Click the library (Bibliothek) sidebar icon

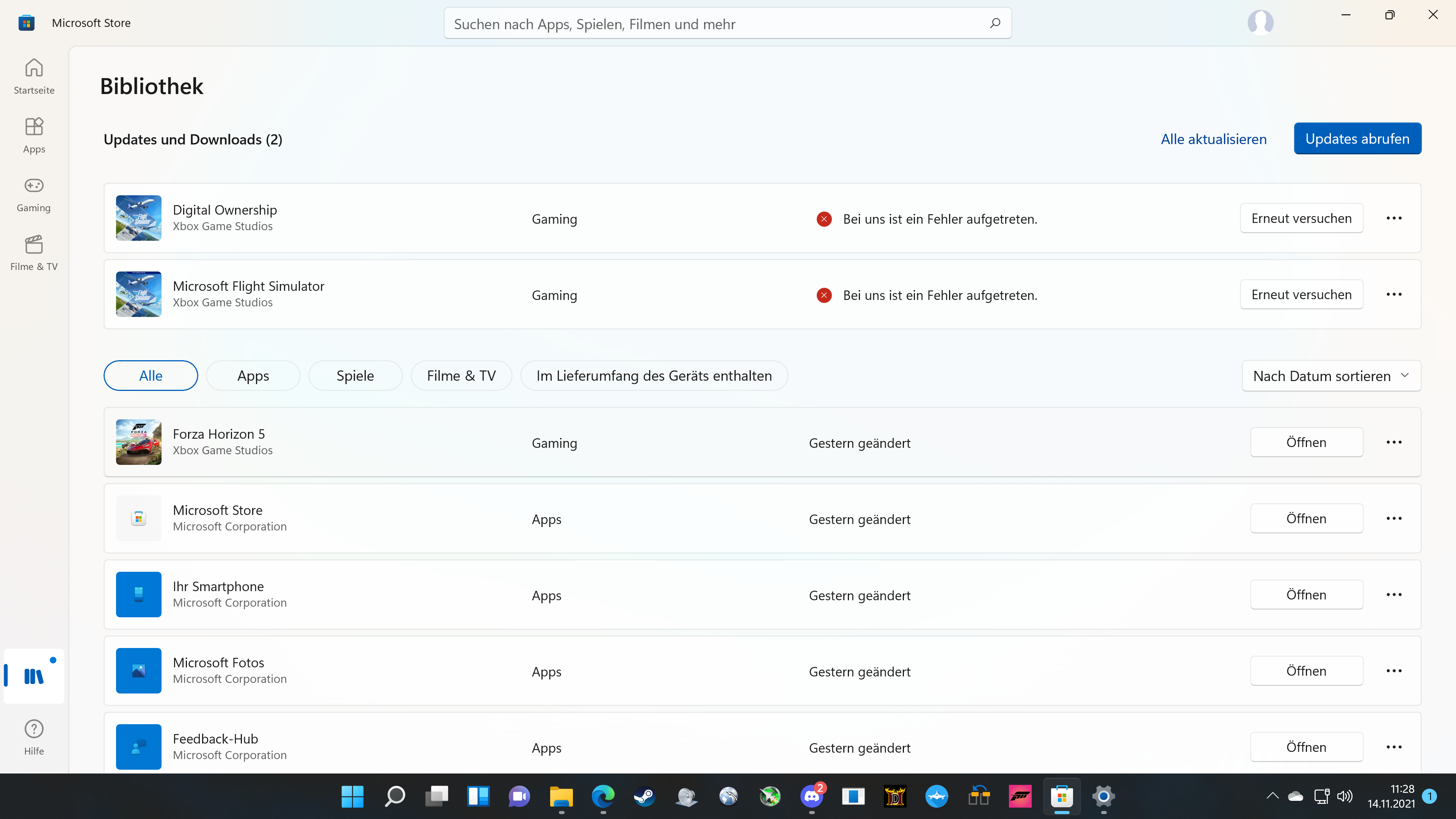(34, 675)
